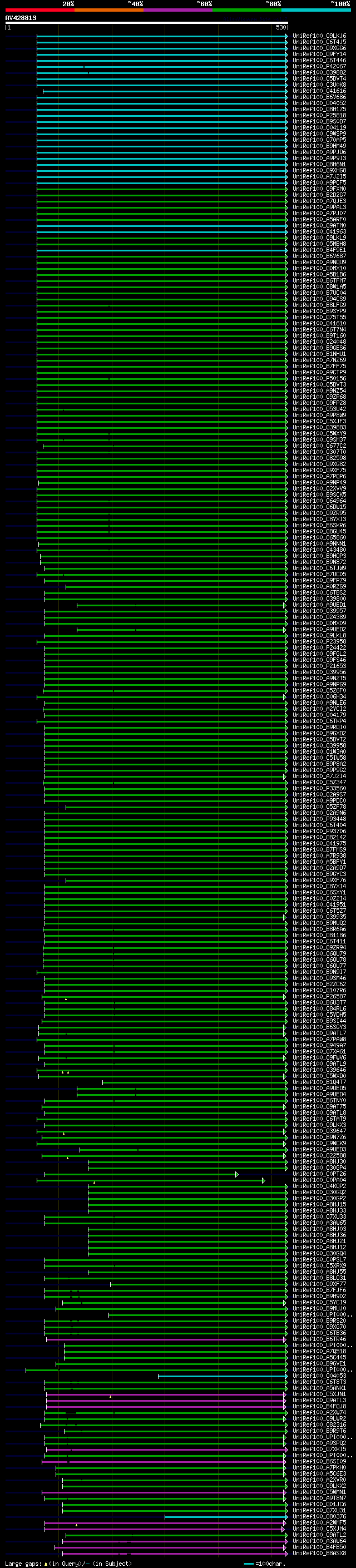Viewport: 356px width, 1568px height.
Task: Select the UniRef100_A3AW65 label
Action: coord(319,1223)
